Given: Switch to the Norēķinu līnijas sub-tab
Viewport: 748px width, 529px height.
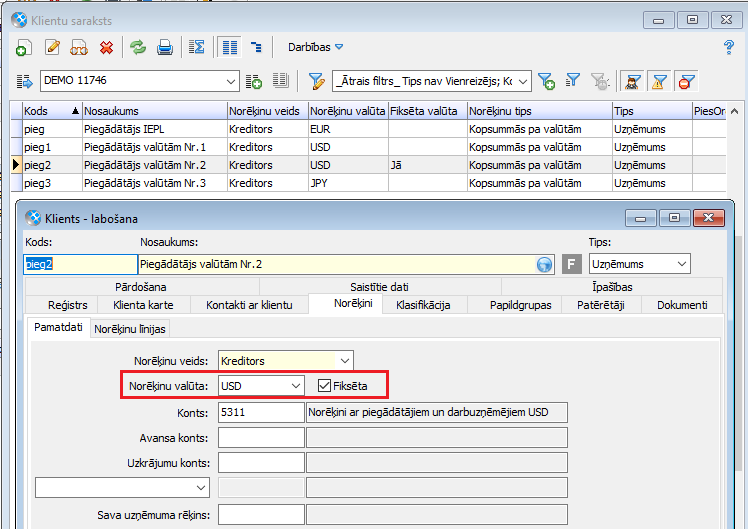Looking at the screenshot, I should (130, 329).
